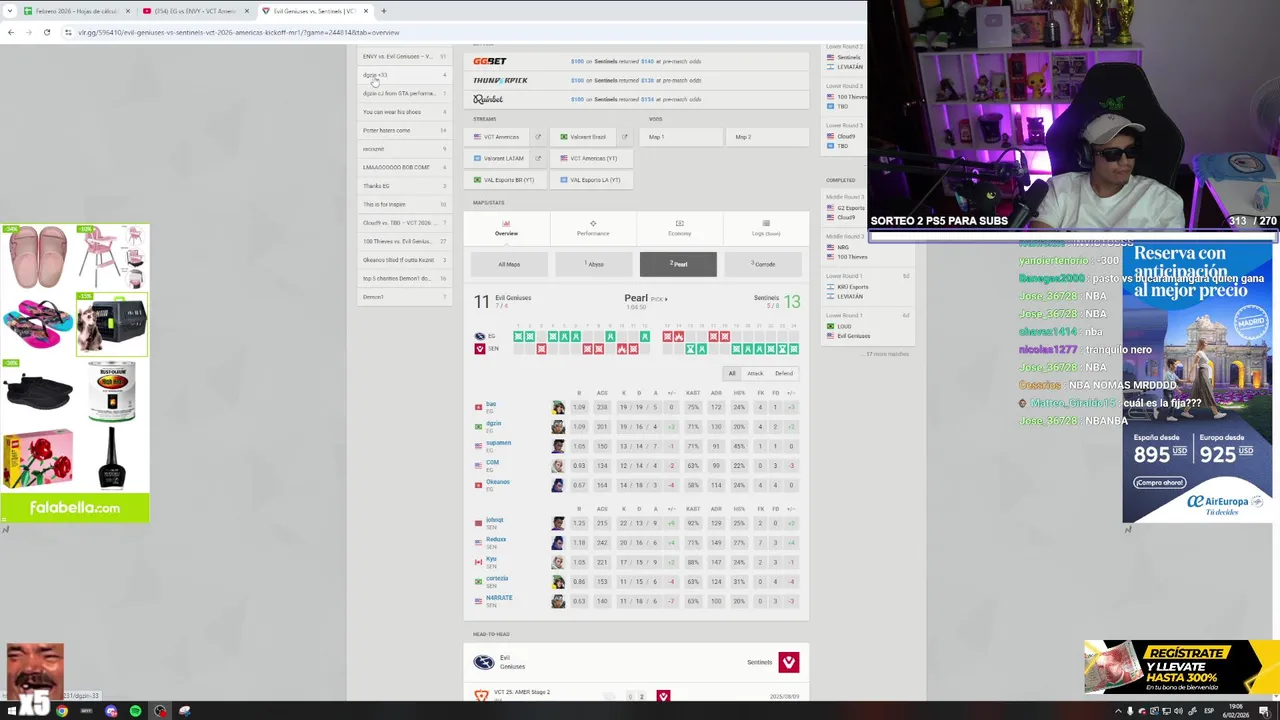Click bao's agent icon
The height and width of the screenshot is (720, 1280).
tap(558, 408)
